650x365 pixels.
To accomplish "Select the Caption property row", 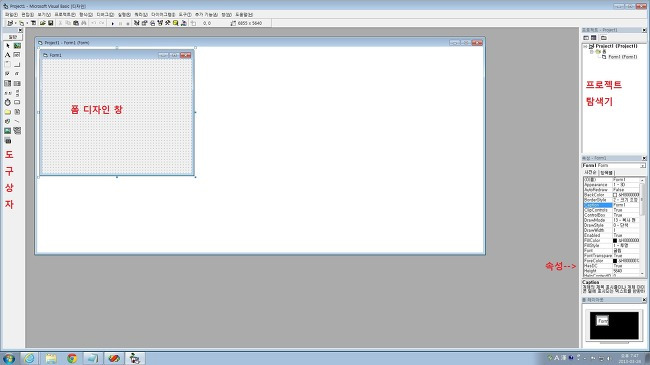I will [611, 205].
